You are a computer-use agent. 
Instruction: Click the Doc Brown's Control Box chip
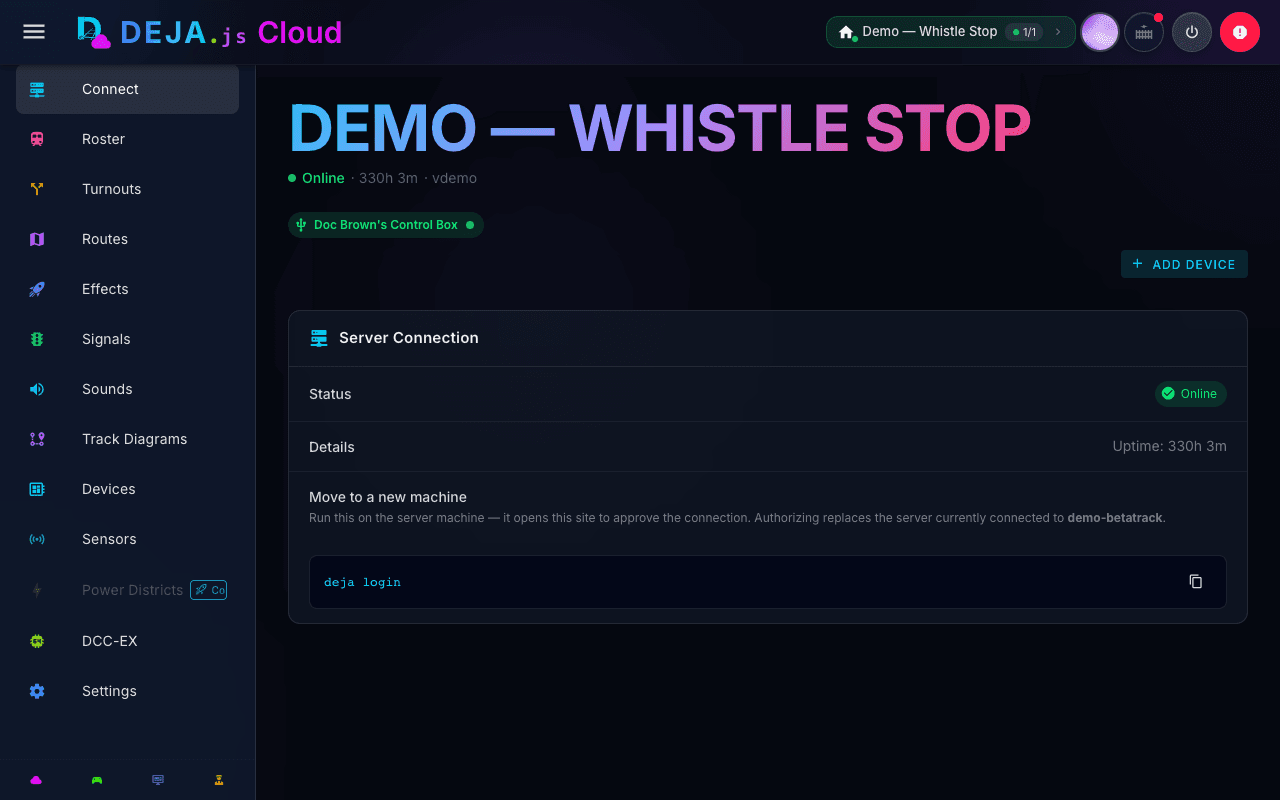386,225
